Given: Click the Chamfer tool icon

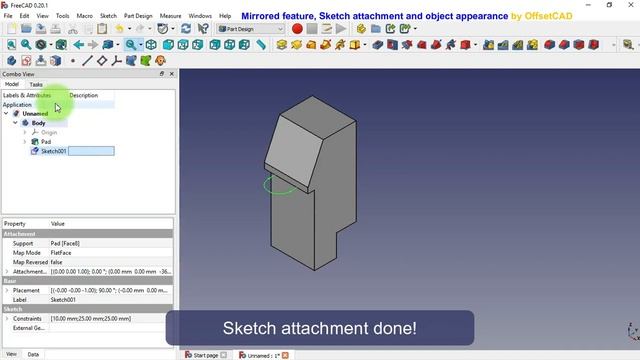Looking at the screenshot, I should point(564,44).
